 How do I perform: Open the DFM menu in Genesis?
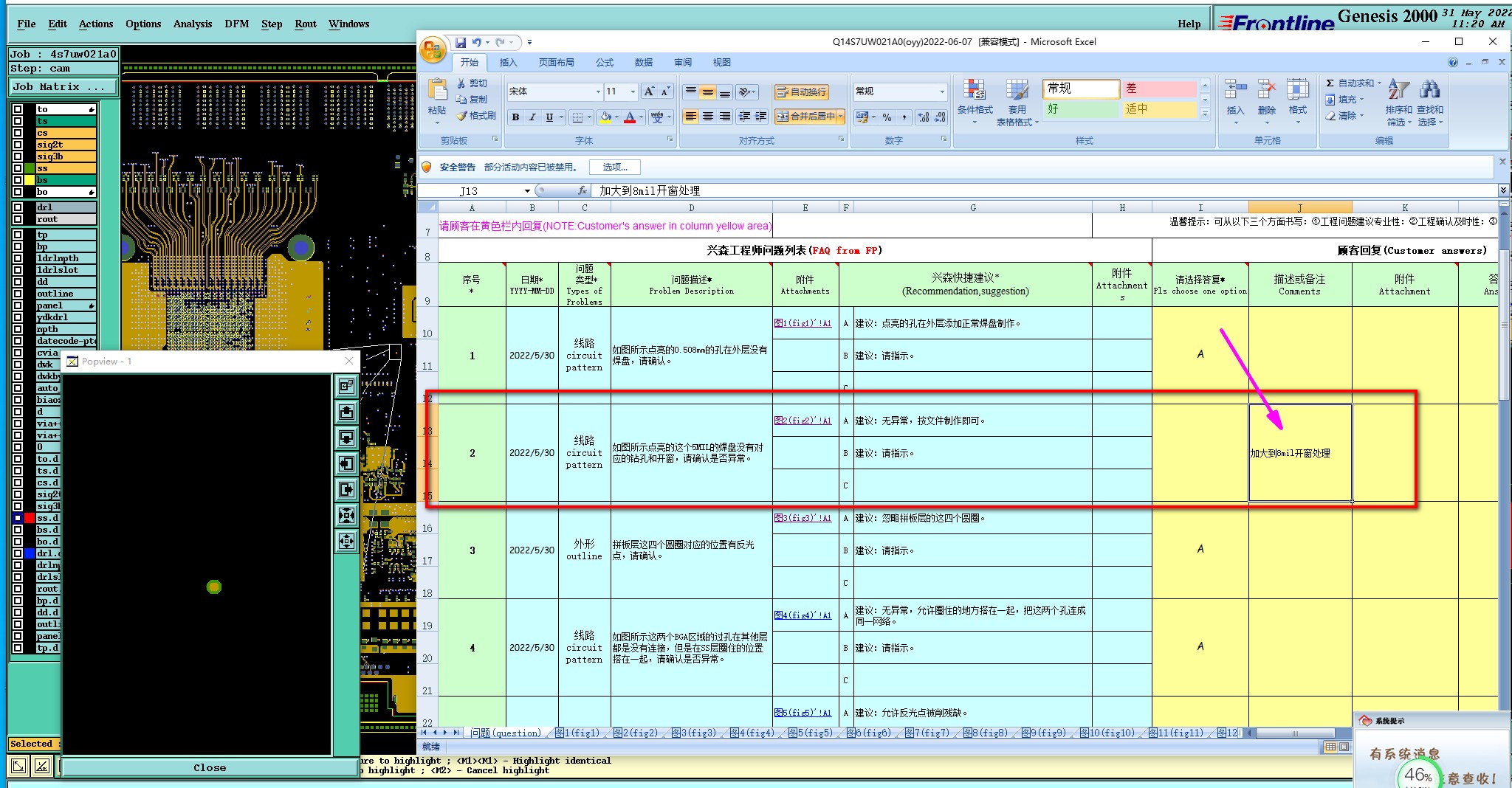tap(237, 24)
